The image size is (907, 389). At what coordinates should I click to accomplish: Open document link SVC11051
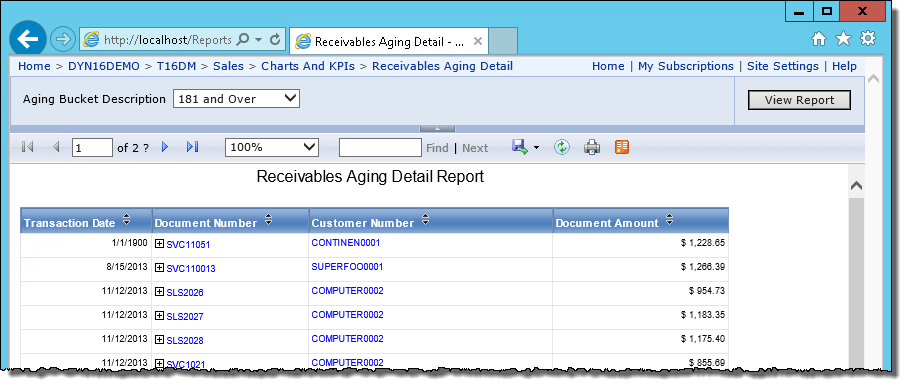188,244
